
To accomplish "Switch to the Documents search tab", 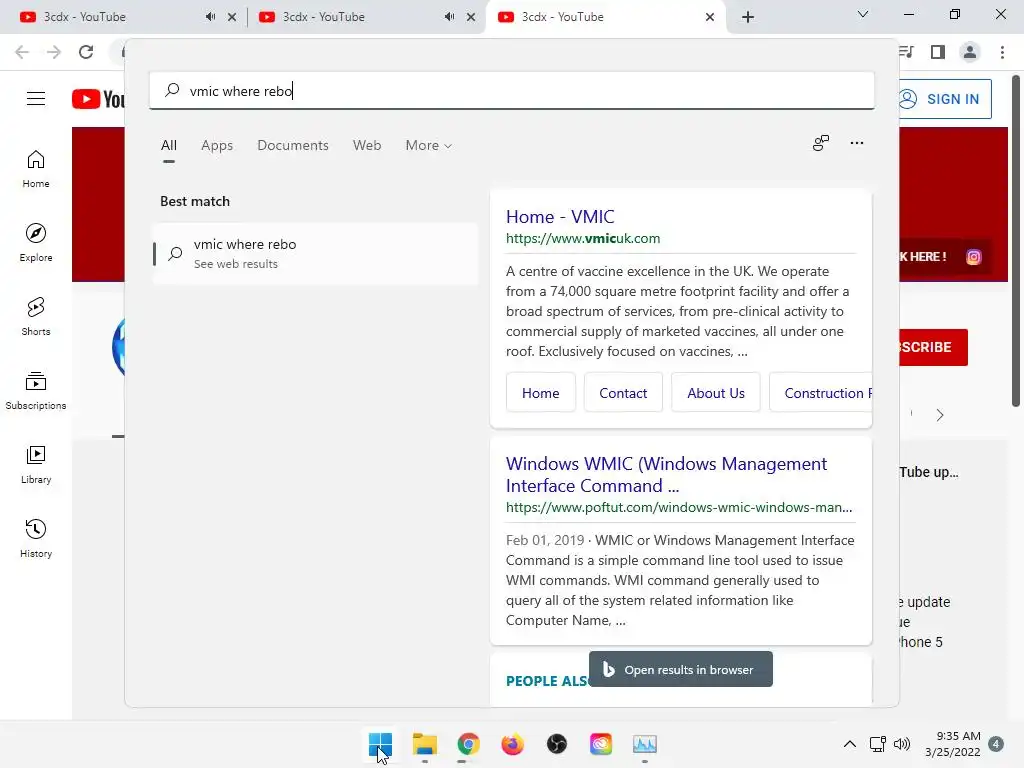I will pos(293,145).
